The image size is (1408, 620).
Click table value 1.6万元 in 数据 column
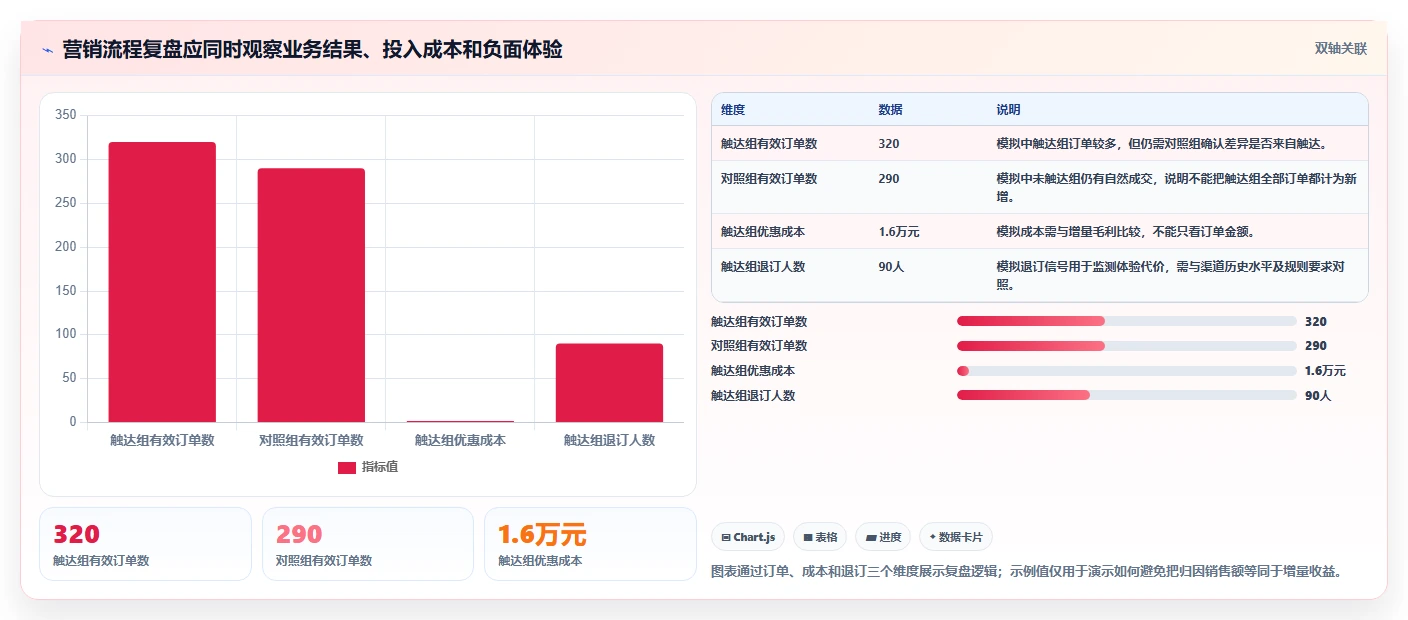point(899,232)
